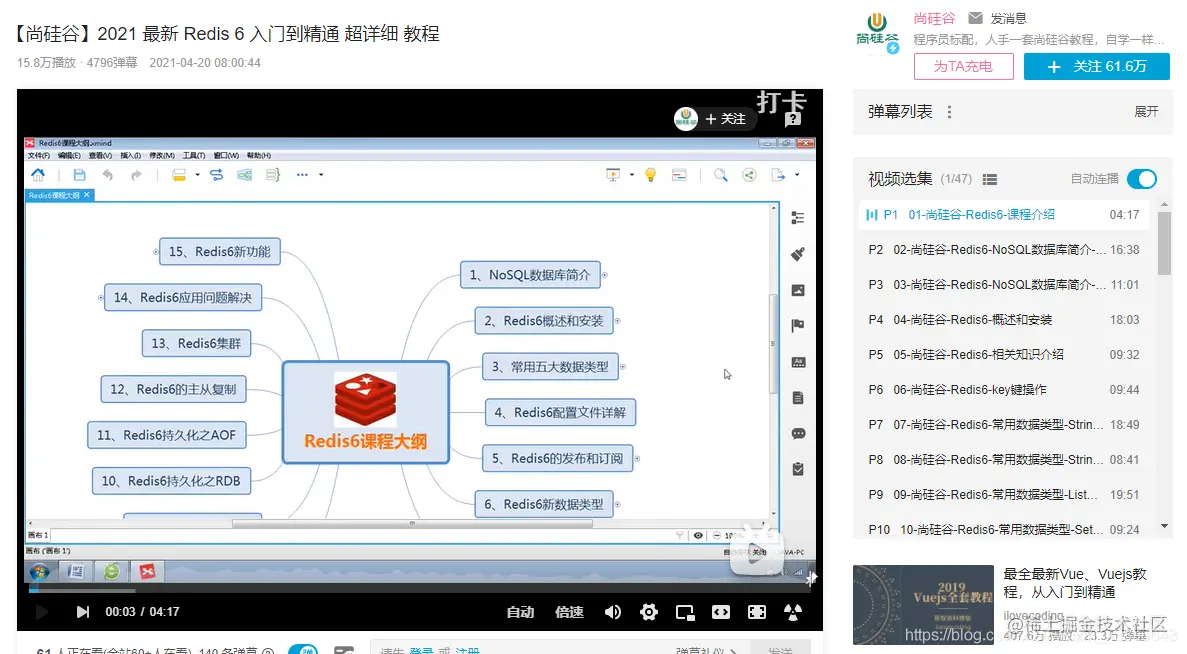Open the 弹幕列表 three-dots options menu
This screenshot has width=1187, height=654.
click(x=949, y=112)
